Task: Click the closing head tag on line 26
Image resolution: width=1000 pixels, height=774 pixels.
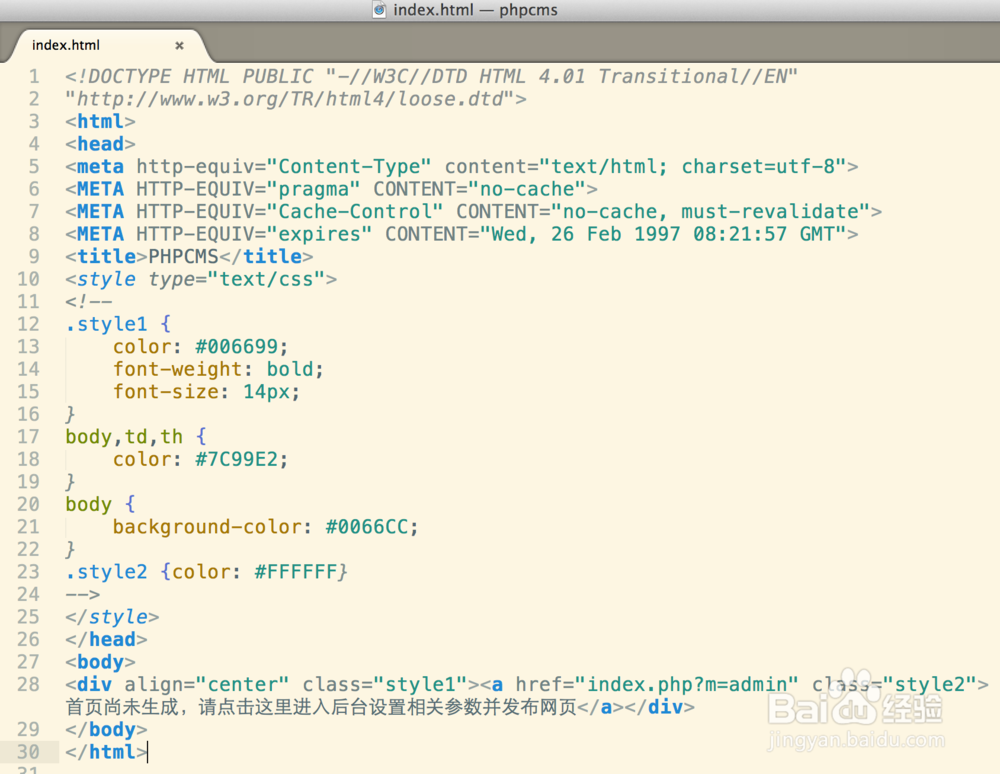Action: click(107, 639)
